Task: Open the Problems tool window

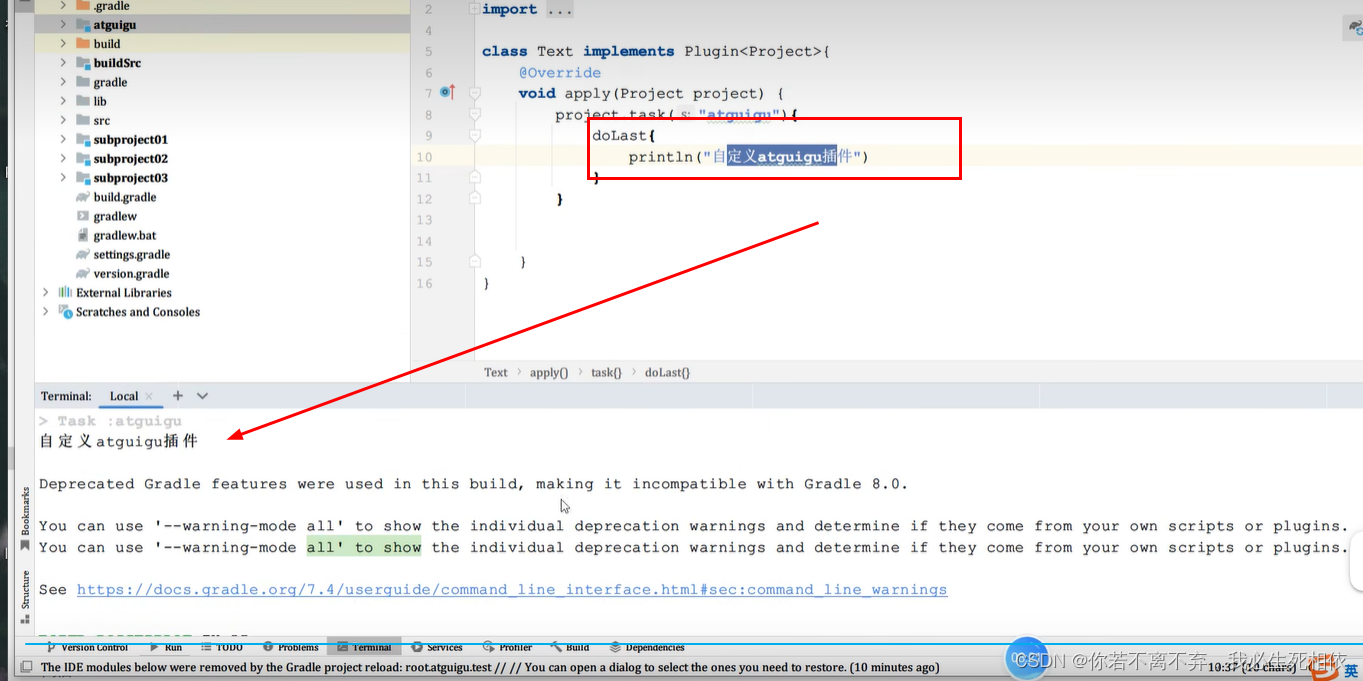Action: pos(289,647)
